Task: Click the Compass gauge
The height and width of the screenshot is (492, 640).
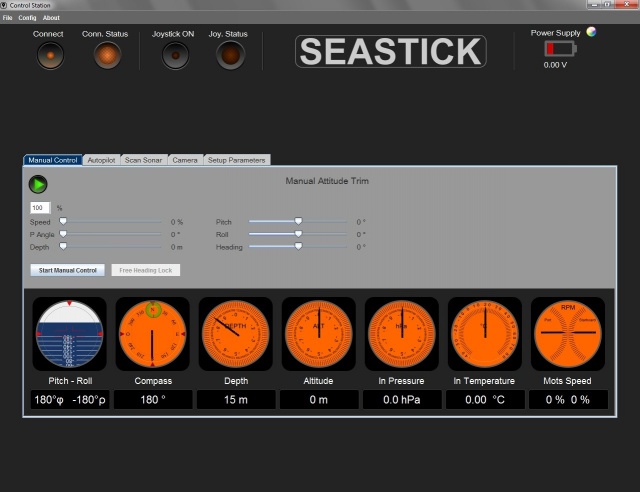Action: (152, 333)
